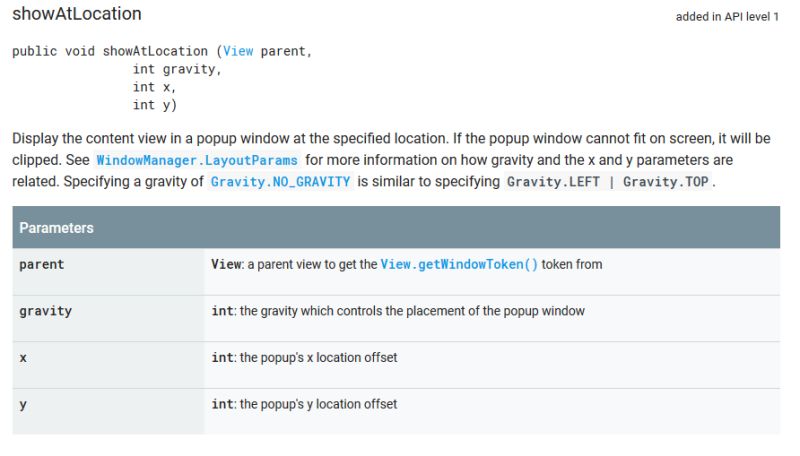800x456 pixels.
Task: Click the Parameters table header
Action: [x=56, y=228]
